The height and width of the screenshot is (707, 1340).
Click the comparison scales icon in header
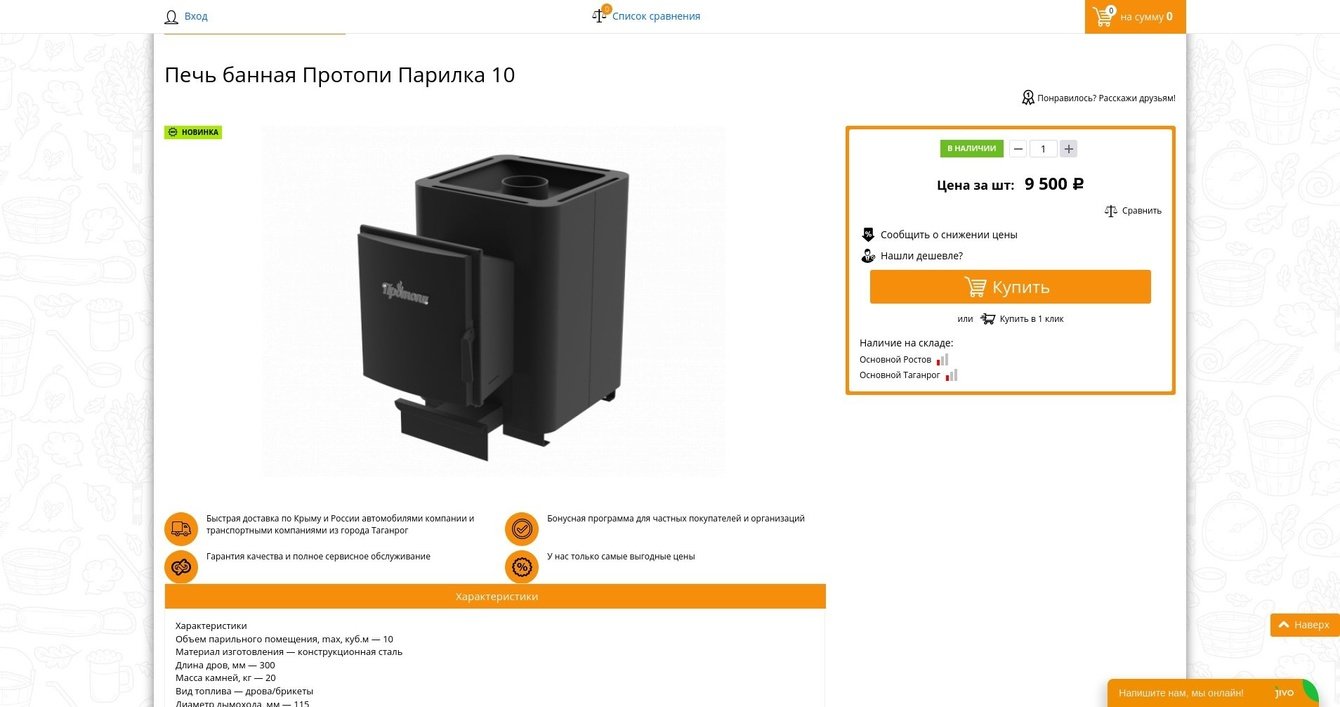(600, 15)
